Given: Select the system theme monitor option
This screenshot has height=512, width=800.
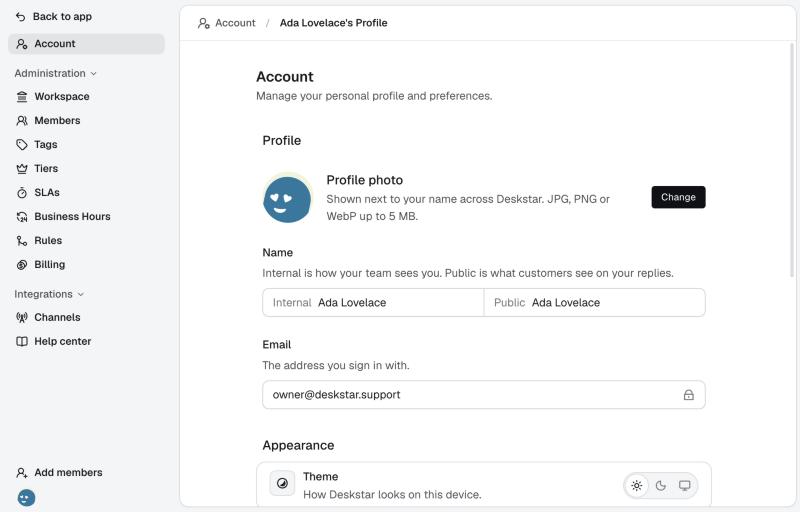Looking at the screenshot, I should click(684, 485).
